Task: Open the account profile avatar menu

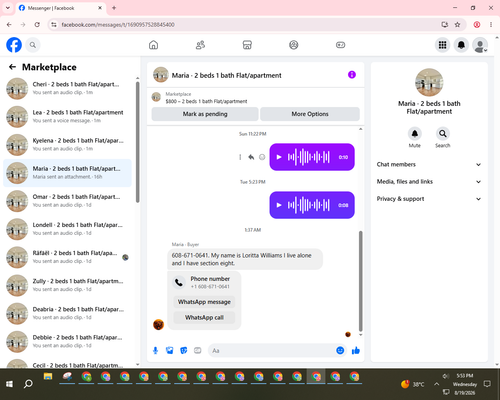Action: (x=480, y=45)
